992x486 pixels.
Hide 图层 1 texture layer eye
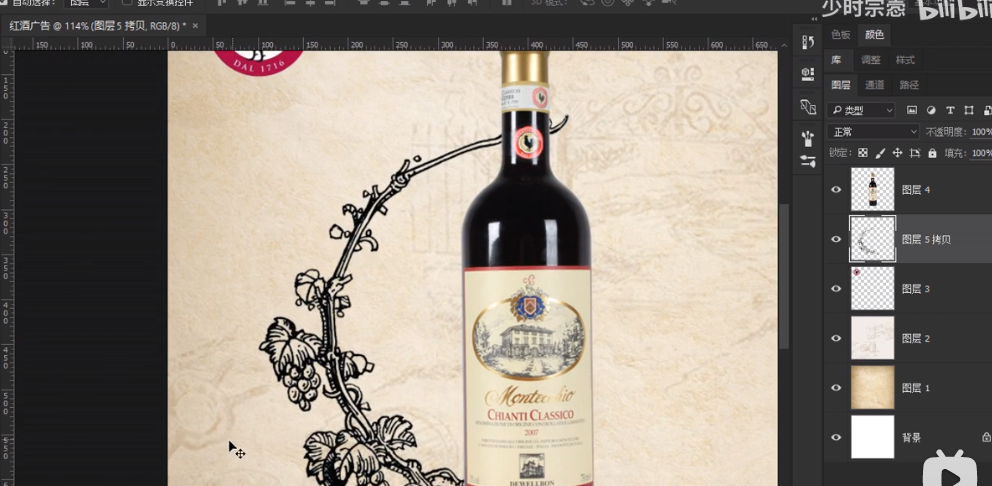click(836, 388)
